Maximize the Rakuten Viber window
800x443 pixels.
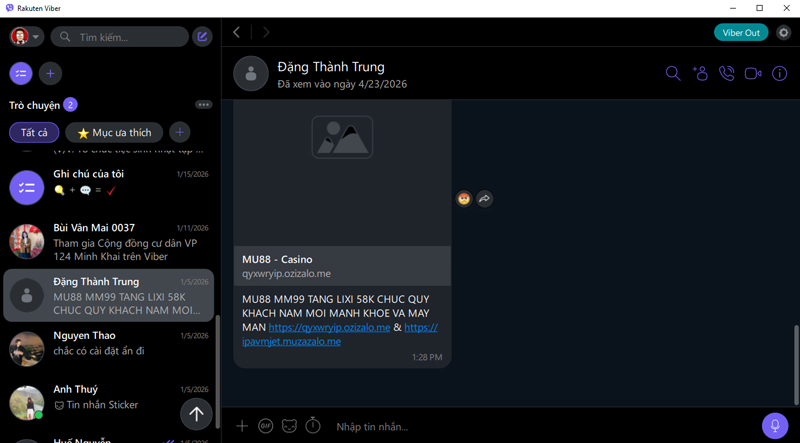coord(759,8)
